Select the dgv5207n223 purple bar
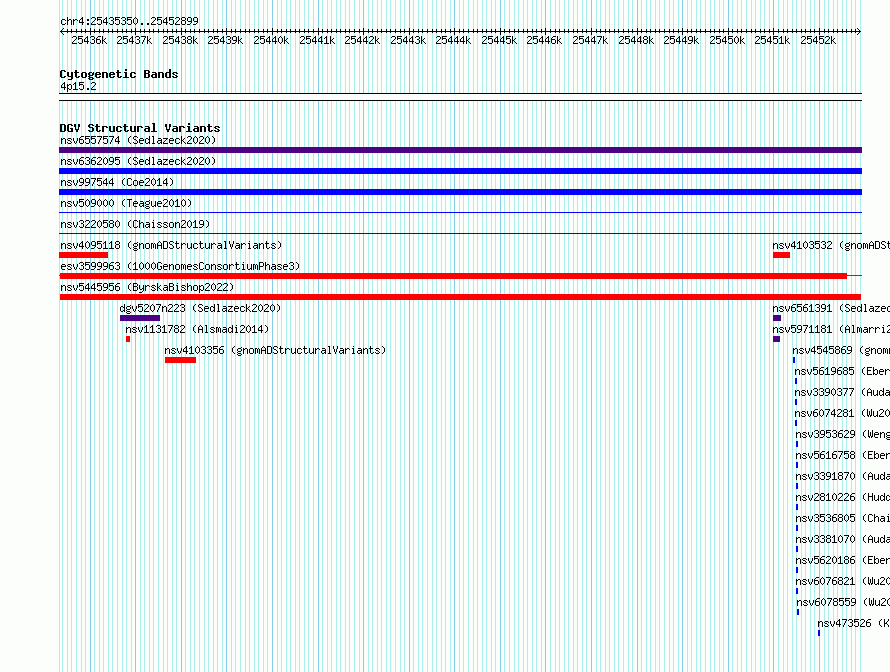 tap(140, 318)
